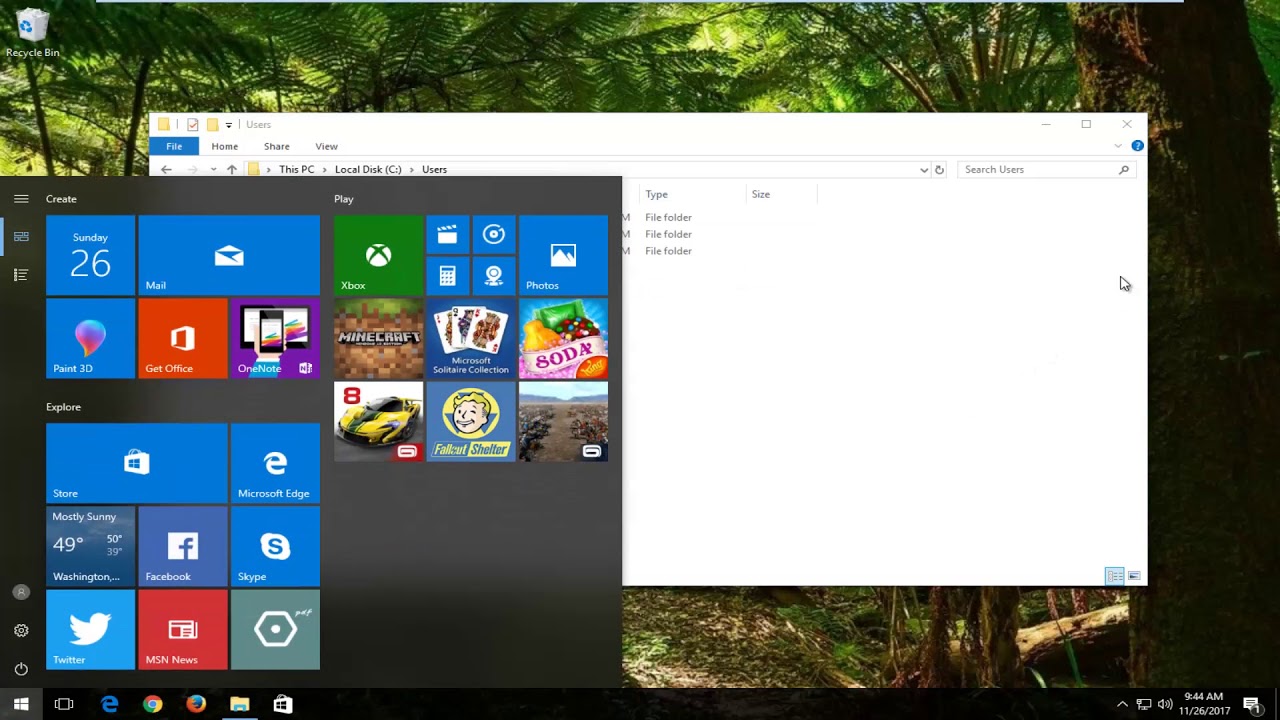
Task: Launch Paint 3D tile
Action: pos(90,338)
